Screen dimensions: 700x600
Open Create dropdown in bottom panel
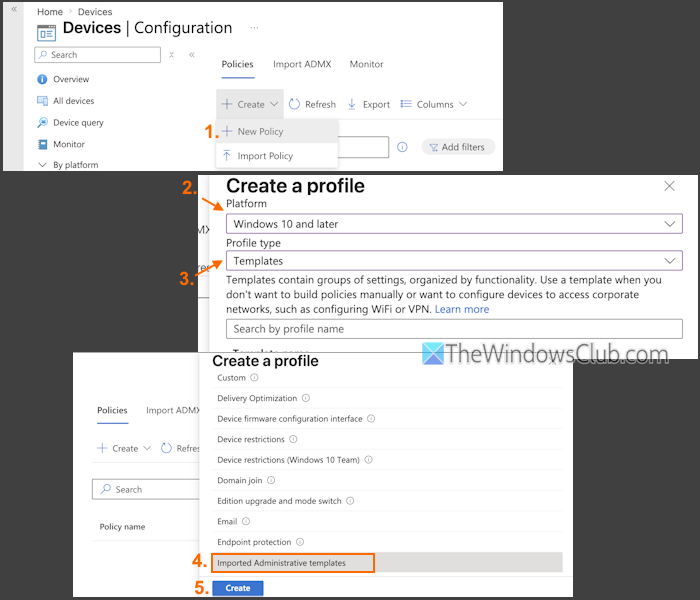point(124,448)
